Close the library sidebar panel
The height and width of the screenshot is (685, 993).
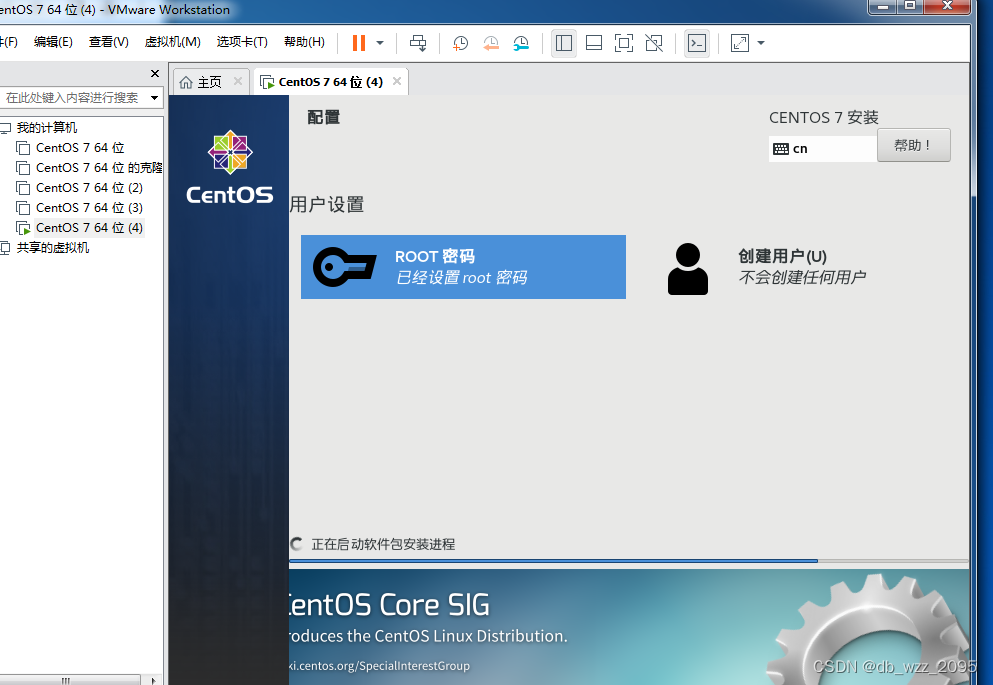coord(155,73)
